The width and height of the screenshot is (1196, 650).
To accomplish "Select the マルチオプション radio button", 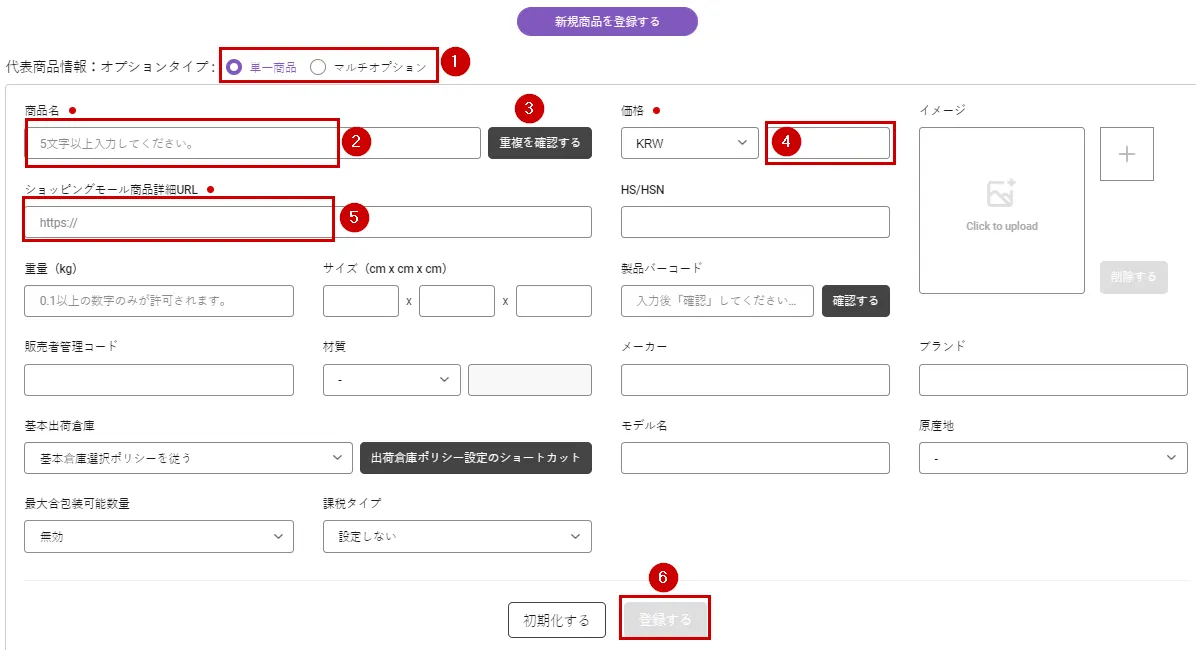I will pyautogui.click(x=318, y=67).
